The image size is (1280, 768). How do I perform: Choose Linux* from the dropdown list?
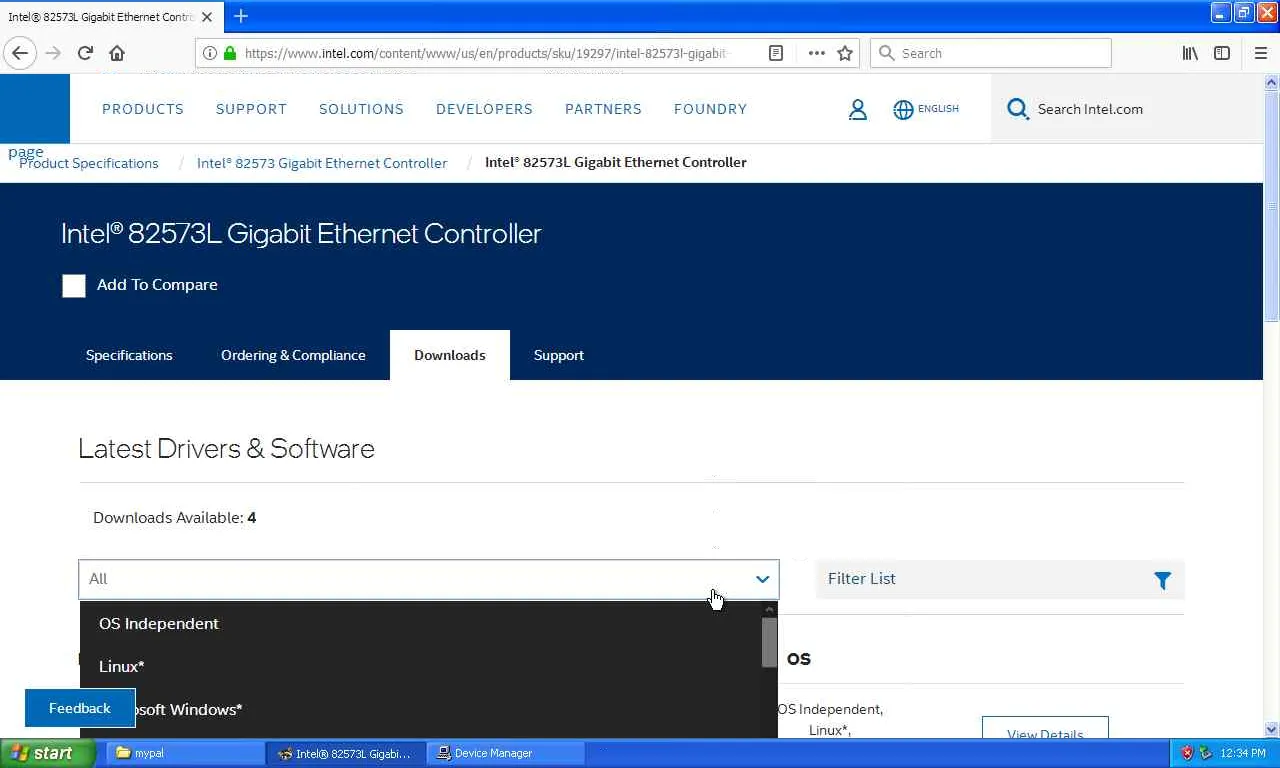point(121,666)
